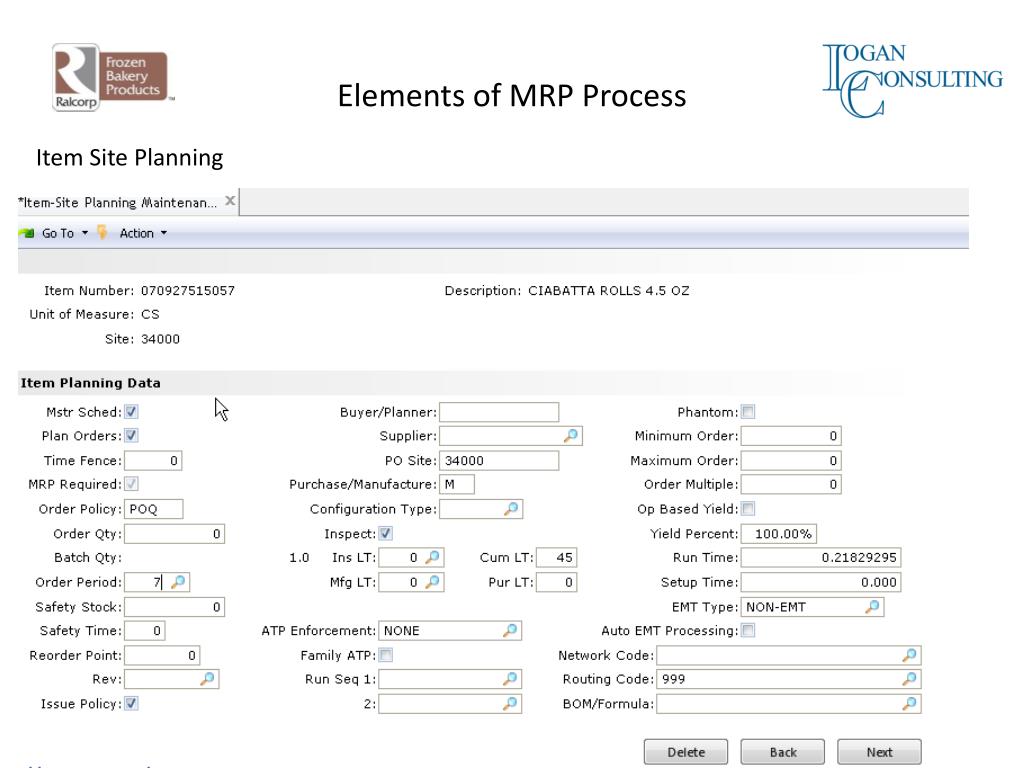Open the Ins LT lookup magnifier

coord(432,557)
